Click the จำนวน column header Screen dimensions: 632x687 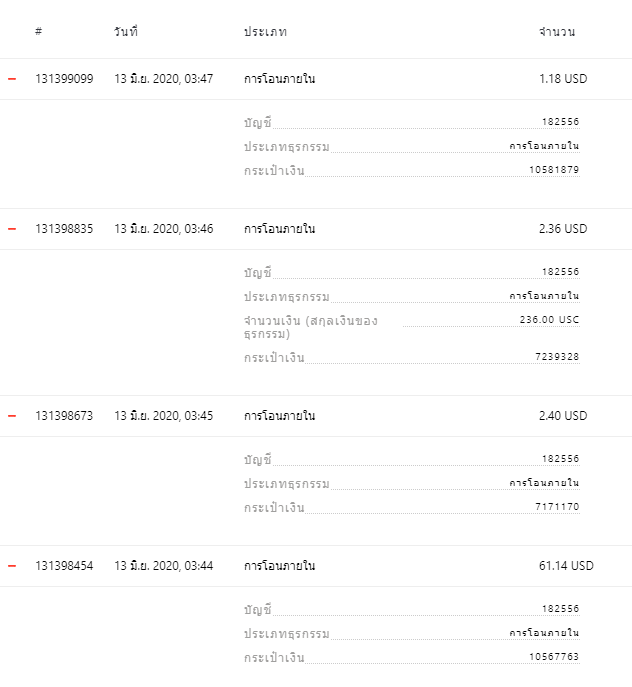coord(557,32)
